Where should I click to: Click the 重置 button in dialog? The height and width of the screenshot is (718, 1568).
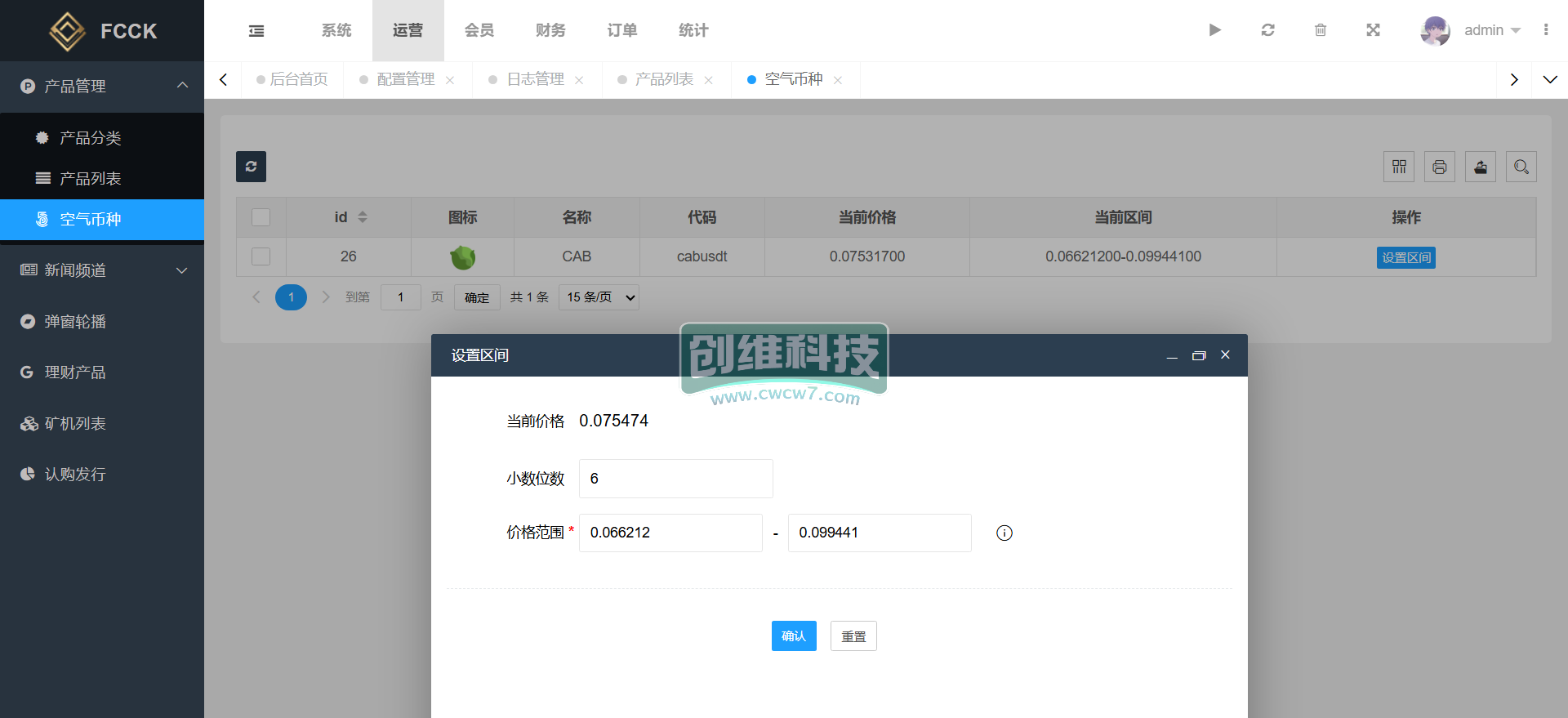(853, 636)
